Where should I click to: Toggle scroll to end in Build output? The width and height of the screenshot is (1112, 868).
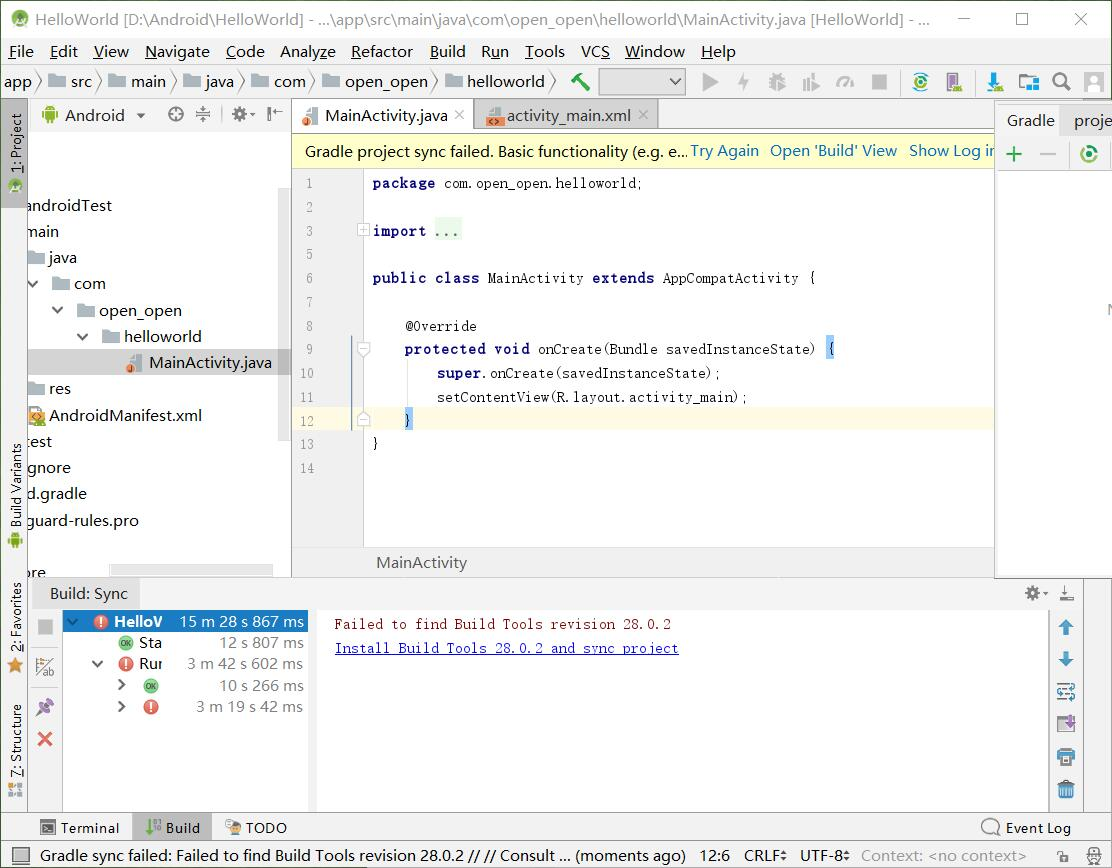[1065, 723]
